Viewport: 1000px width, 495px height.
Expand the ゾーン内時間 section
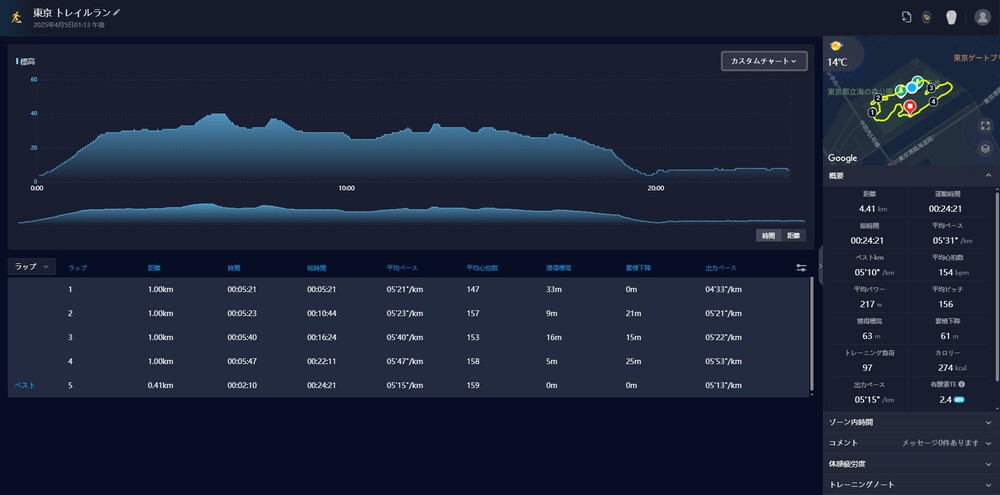pyautogui.click(x=988, y=423)
